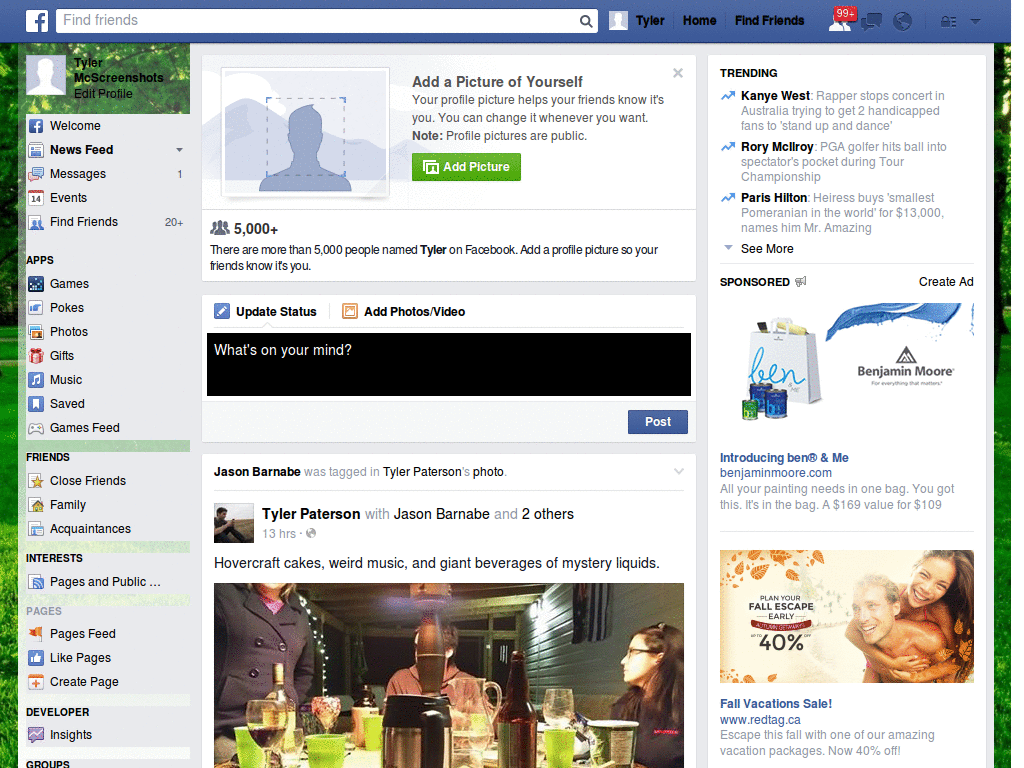
Task: Click the Fall Escape vacation ad image
Action: (846, 616)
